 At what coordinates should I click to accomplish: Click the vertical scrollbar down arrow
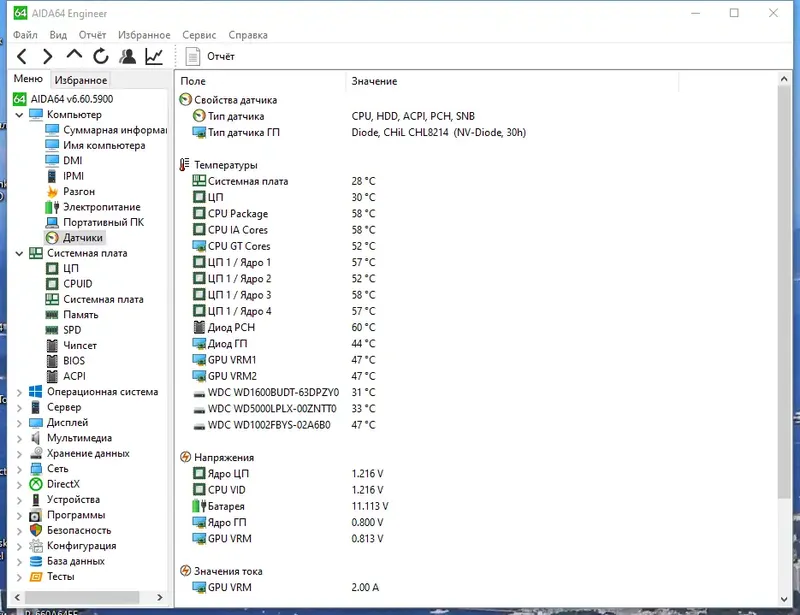pos(784,599)
